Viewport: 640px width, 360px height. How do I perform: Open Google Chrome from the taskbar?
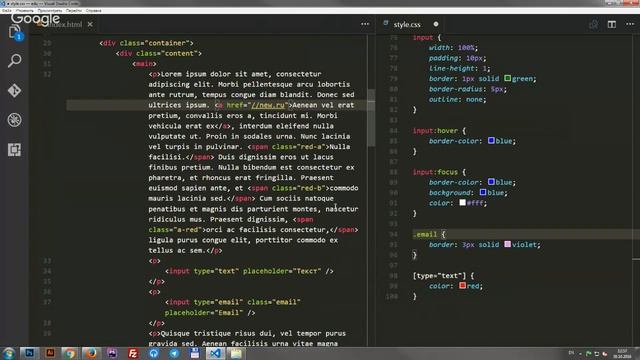[x=70, y=353]
